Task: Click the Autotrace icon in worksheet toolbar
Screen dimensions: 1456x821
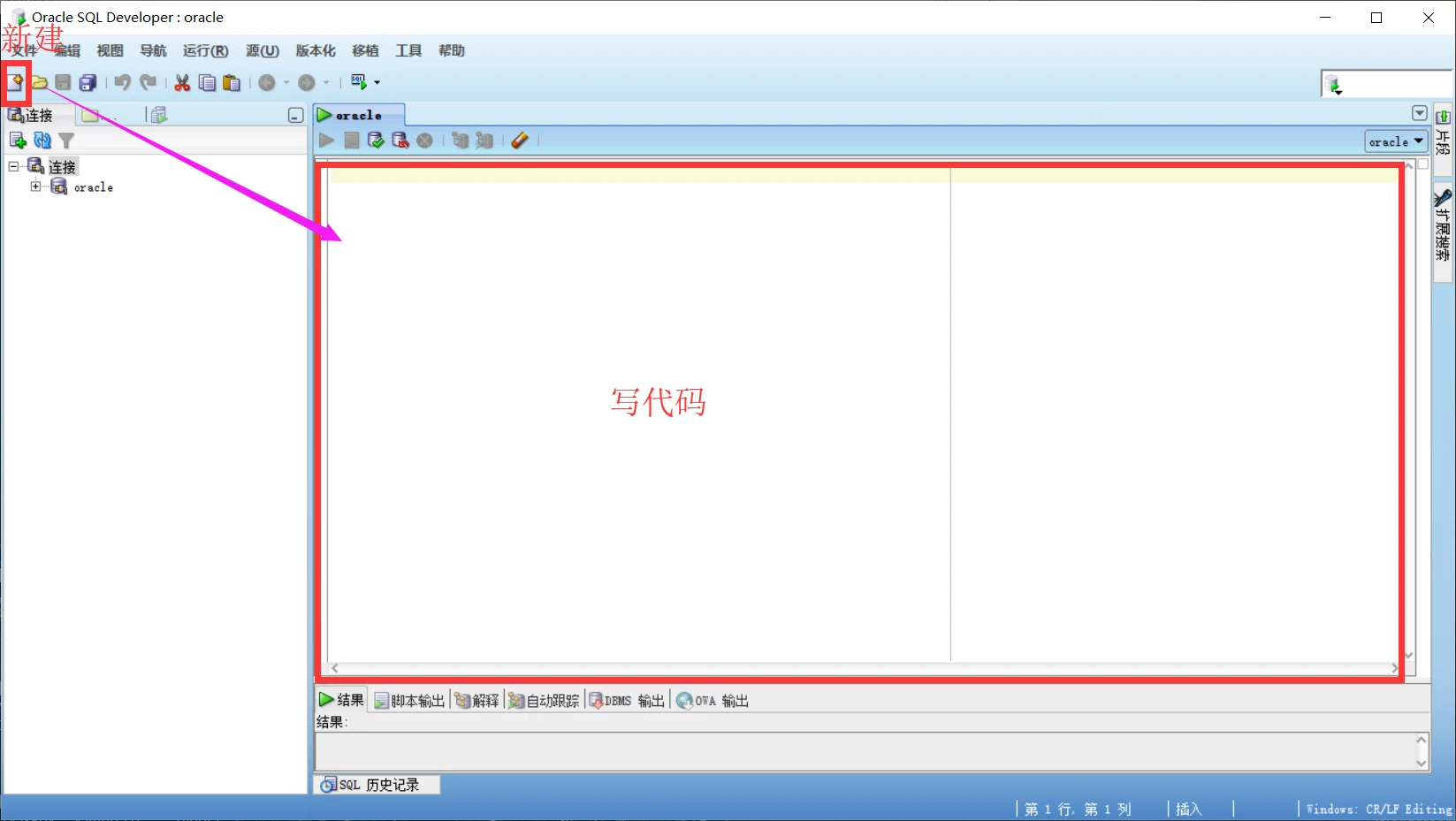Action: pos(484,140)
